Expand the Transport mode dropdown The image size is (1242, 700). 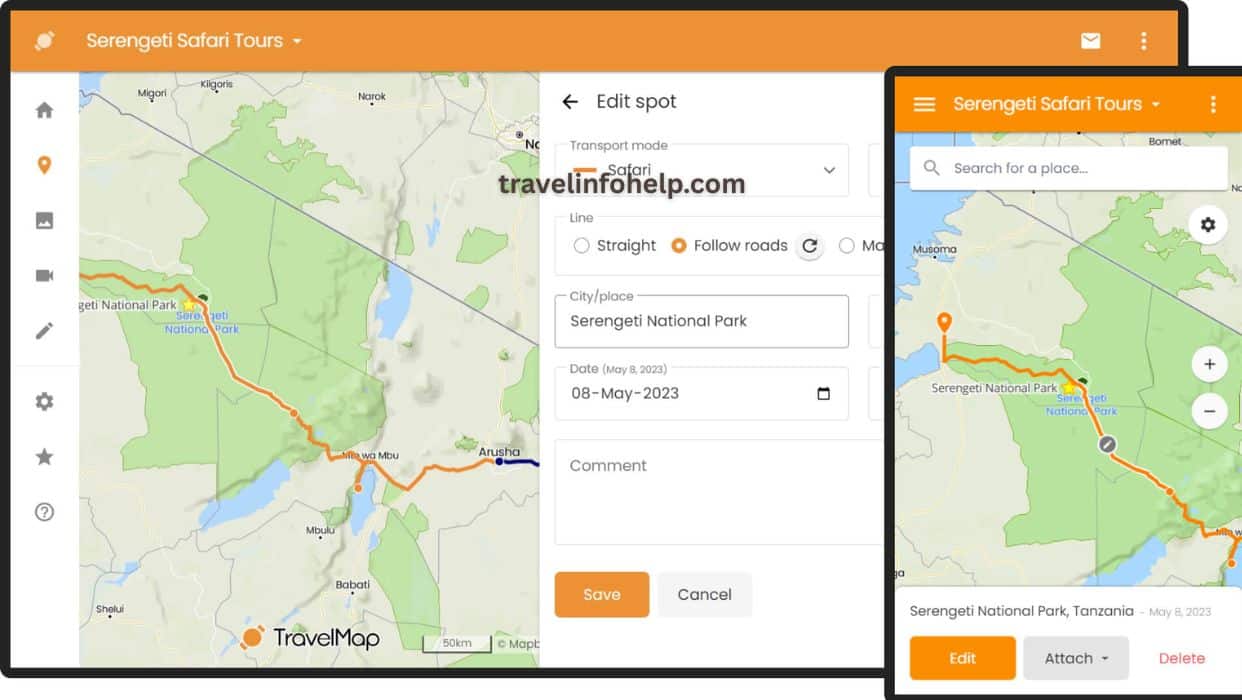[x=828, y=170]
